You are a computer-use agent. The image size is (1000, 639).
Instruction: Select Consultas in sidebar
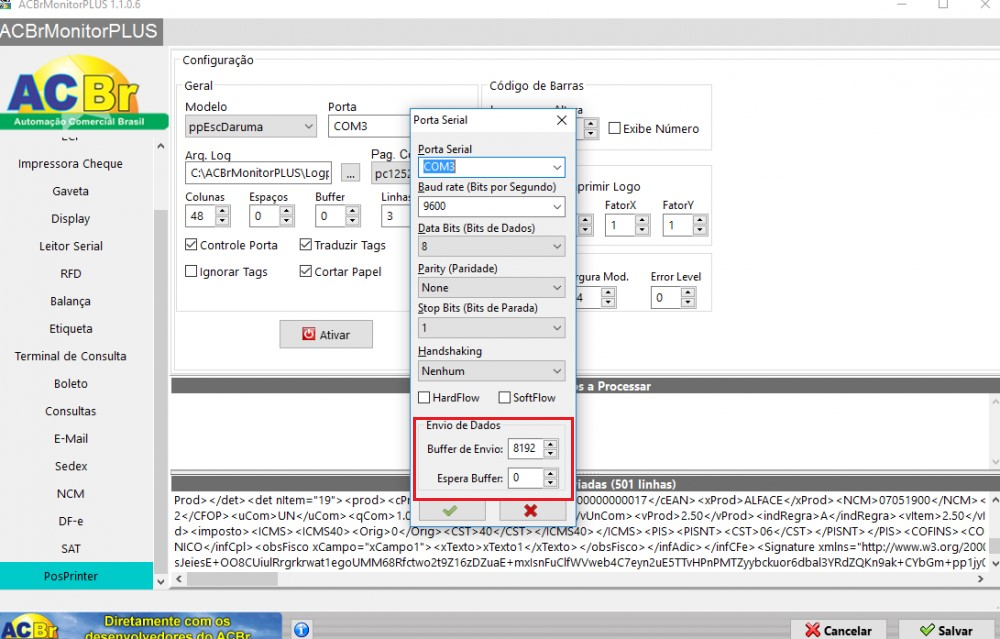(x=70, y=411)
